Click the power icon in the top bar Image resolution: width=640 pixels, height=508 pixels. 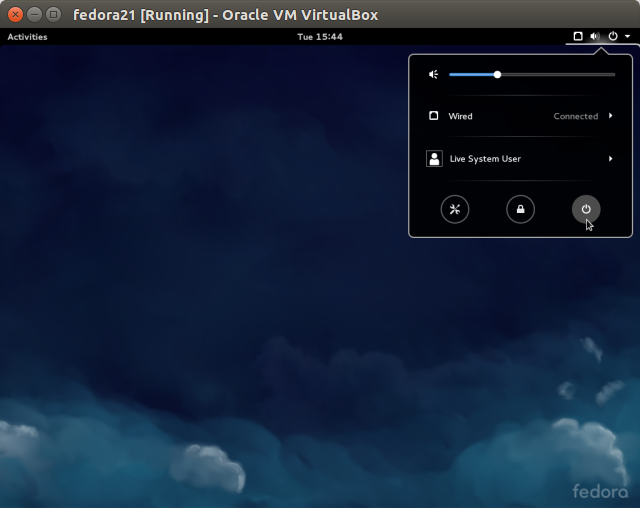(x=613, y=36)
